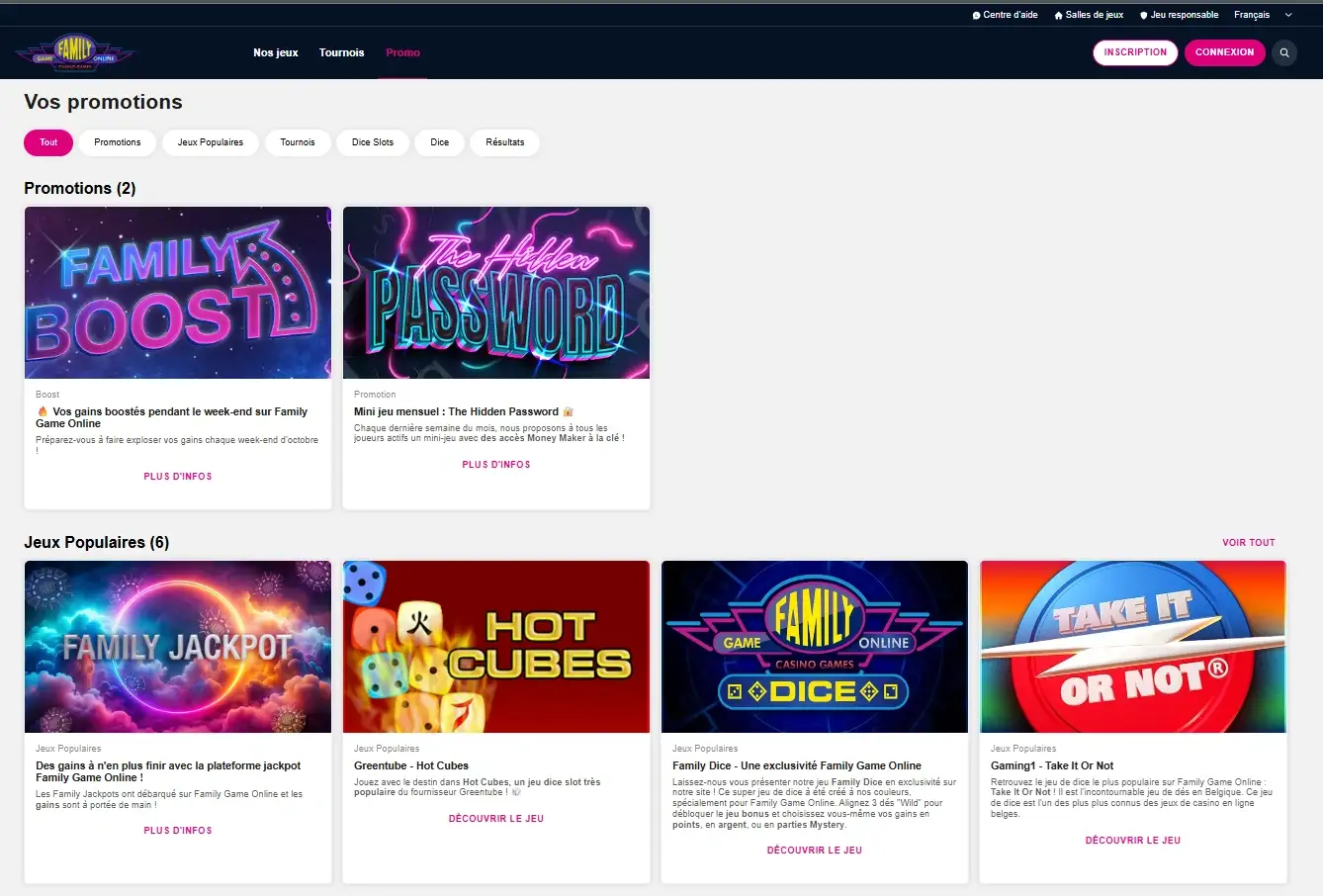This screenshot has width=1323, height=896.
Task: Go to the Tournois menu item
Action: coord(341,52)
